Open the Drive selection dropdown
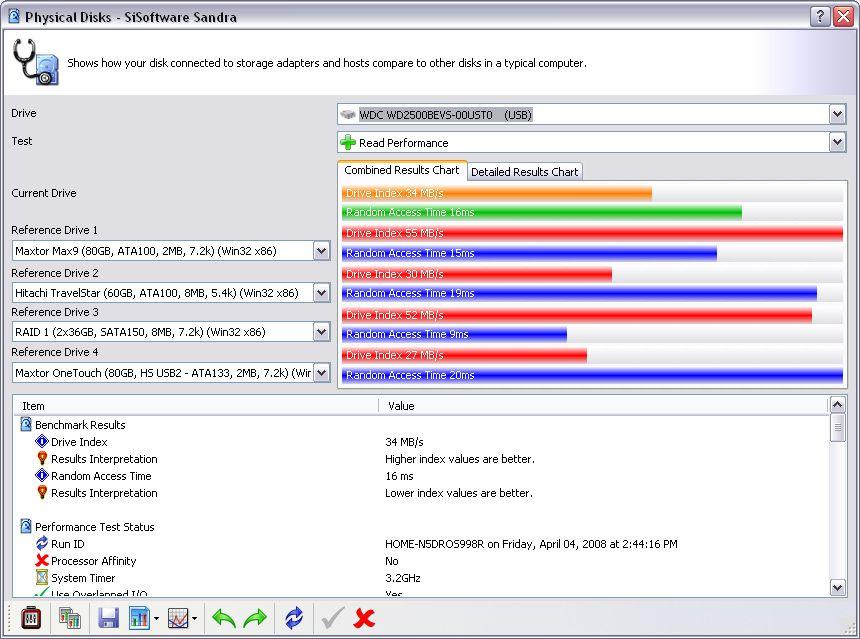This screenshot has width=860, height=639. point(837,115)
